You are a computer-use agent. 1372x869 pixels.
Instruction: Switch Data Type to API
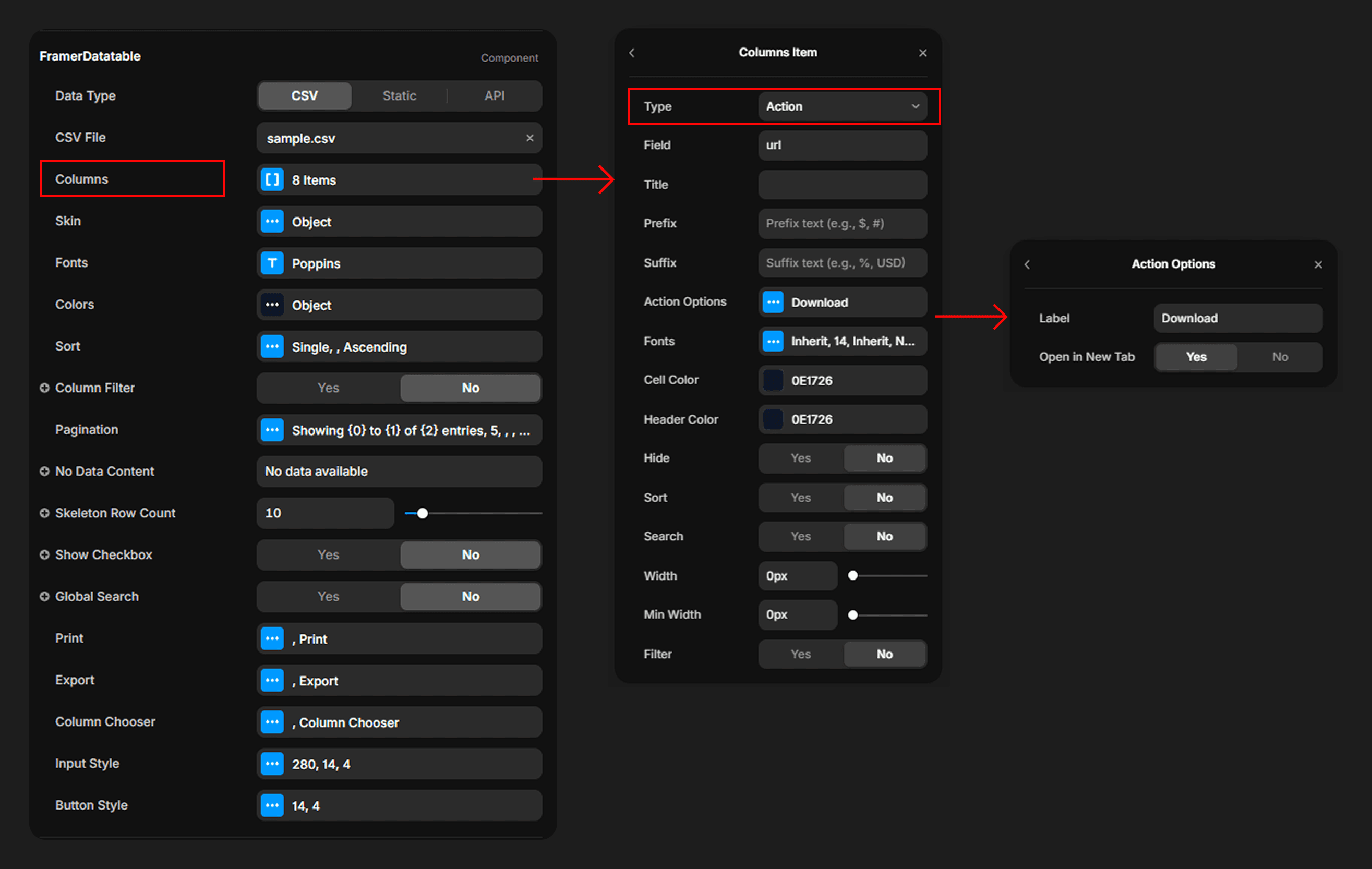tap(494, 96)
